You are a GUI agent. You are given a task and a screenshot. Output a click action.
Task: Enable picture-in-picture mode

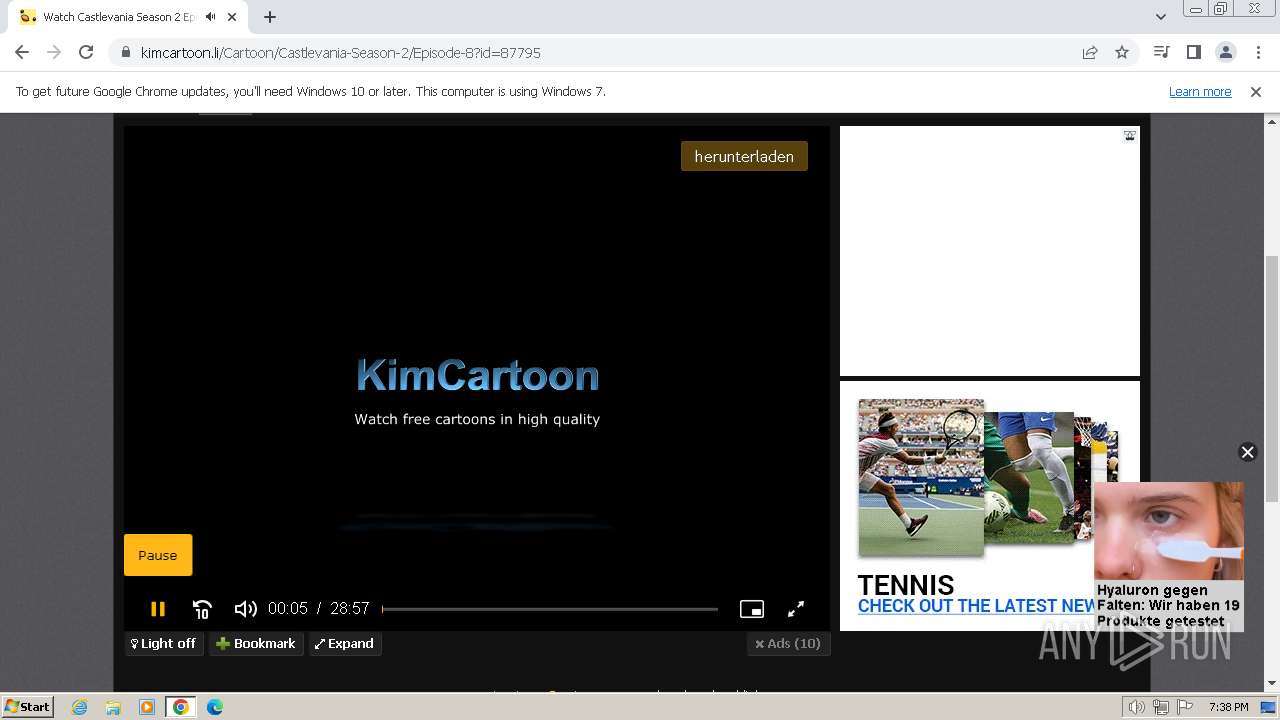(x=751, y=609)
